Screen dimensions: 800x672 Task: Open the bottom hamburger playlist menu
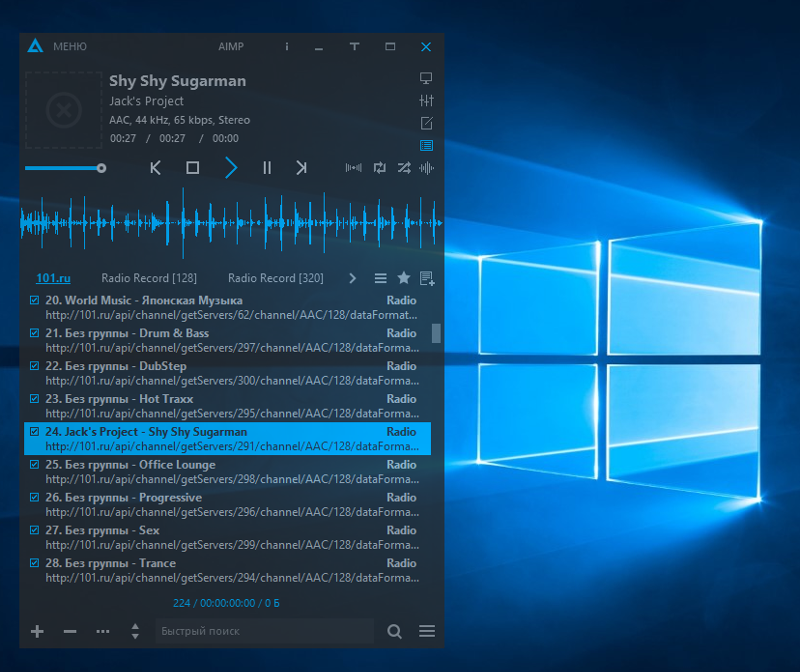coord(427,631)
